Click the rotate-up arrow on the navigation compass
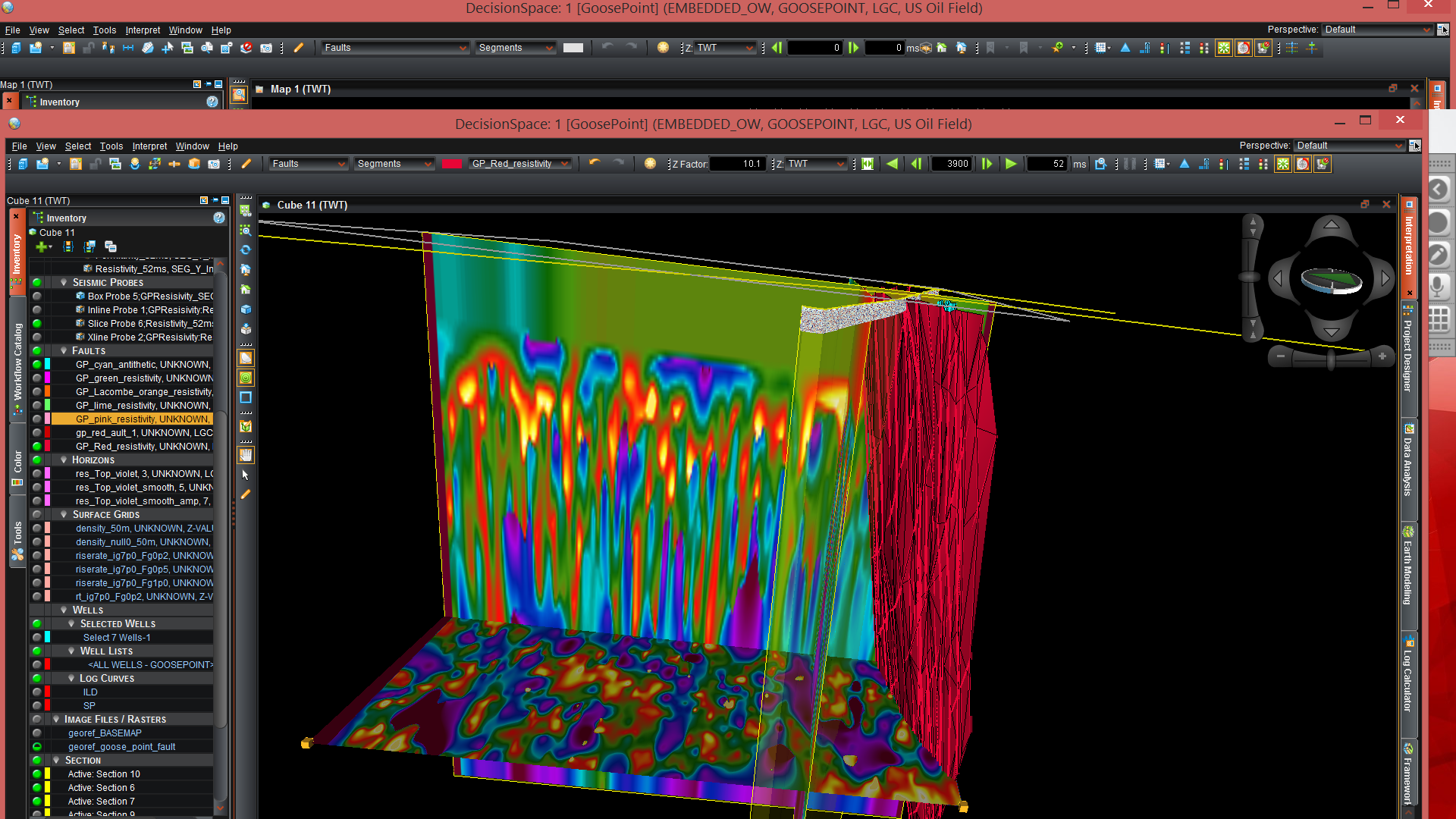This screenshot has height=819, width=1456. point(1331,224)
